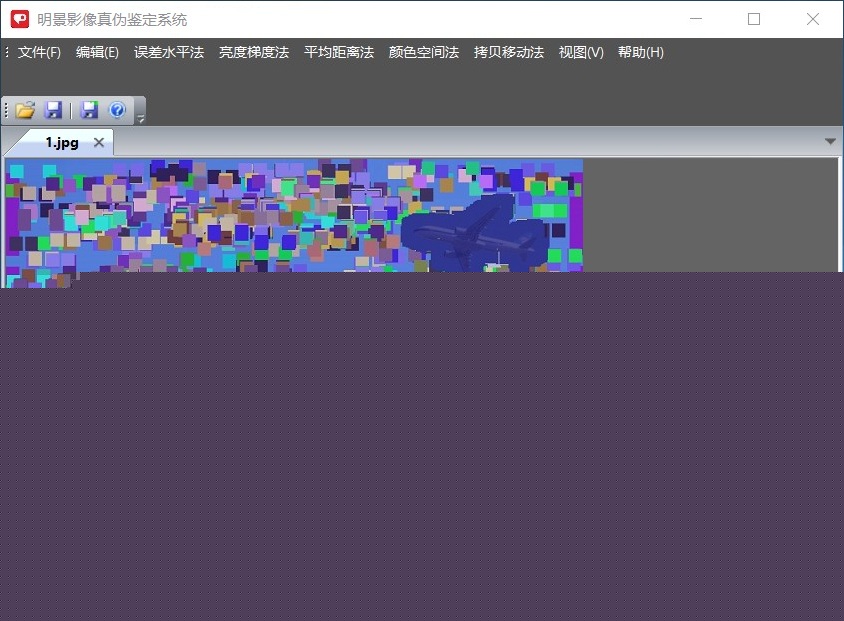Screen dimensions: 844x621
Task: Open the 帮助(H) menu
Action: (641, 52)
